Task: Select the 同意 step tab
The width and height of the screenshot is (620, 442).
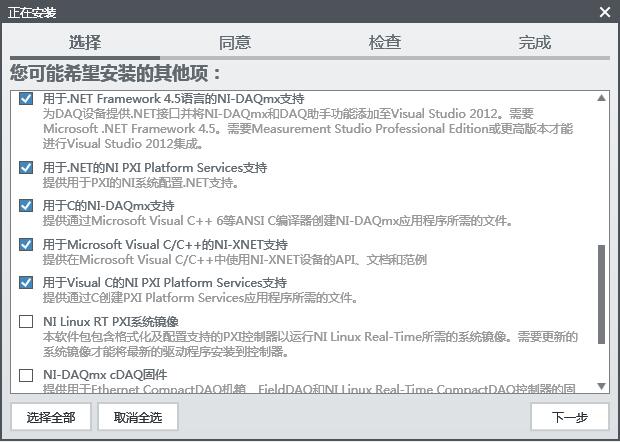Action: point(235,42)
